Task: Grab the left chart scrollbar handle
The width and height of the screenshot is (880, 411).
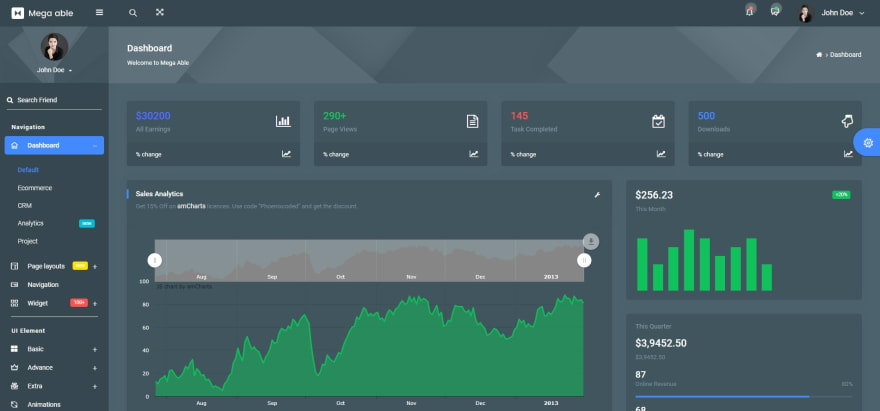Action: (155, 260)
